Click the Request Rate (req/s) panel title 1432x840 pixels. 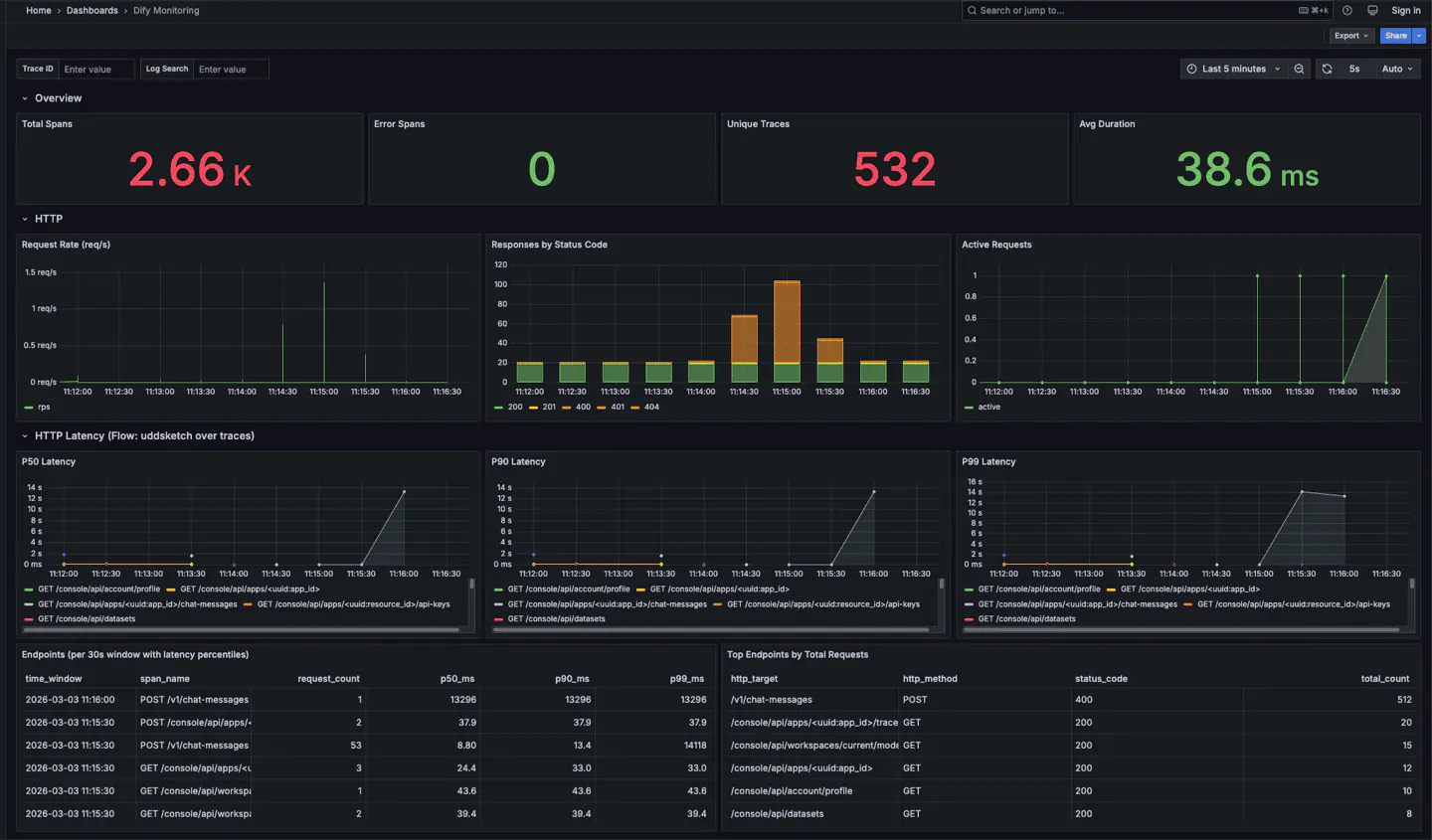tap(66, 245)
